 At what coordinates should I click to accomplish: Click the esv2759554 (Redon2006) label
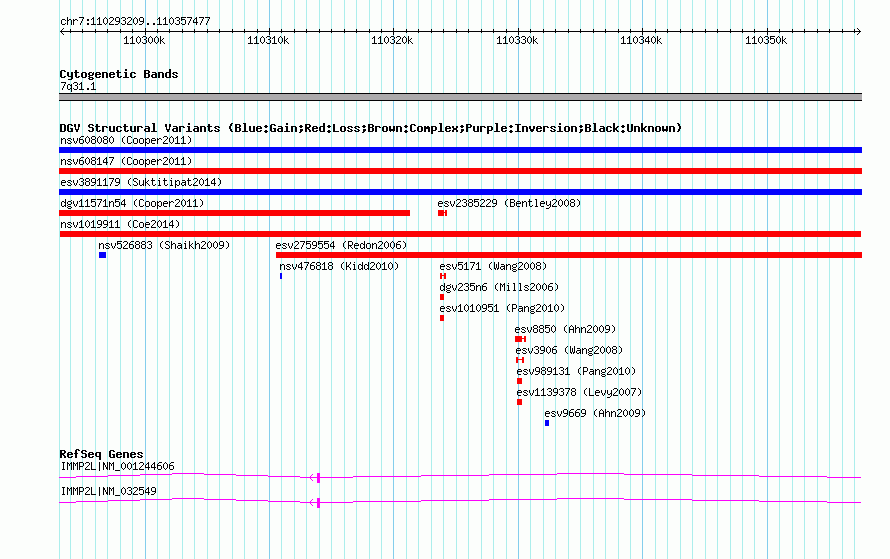coord(341,245)
